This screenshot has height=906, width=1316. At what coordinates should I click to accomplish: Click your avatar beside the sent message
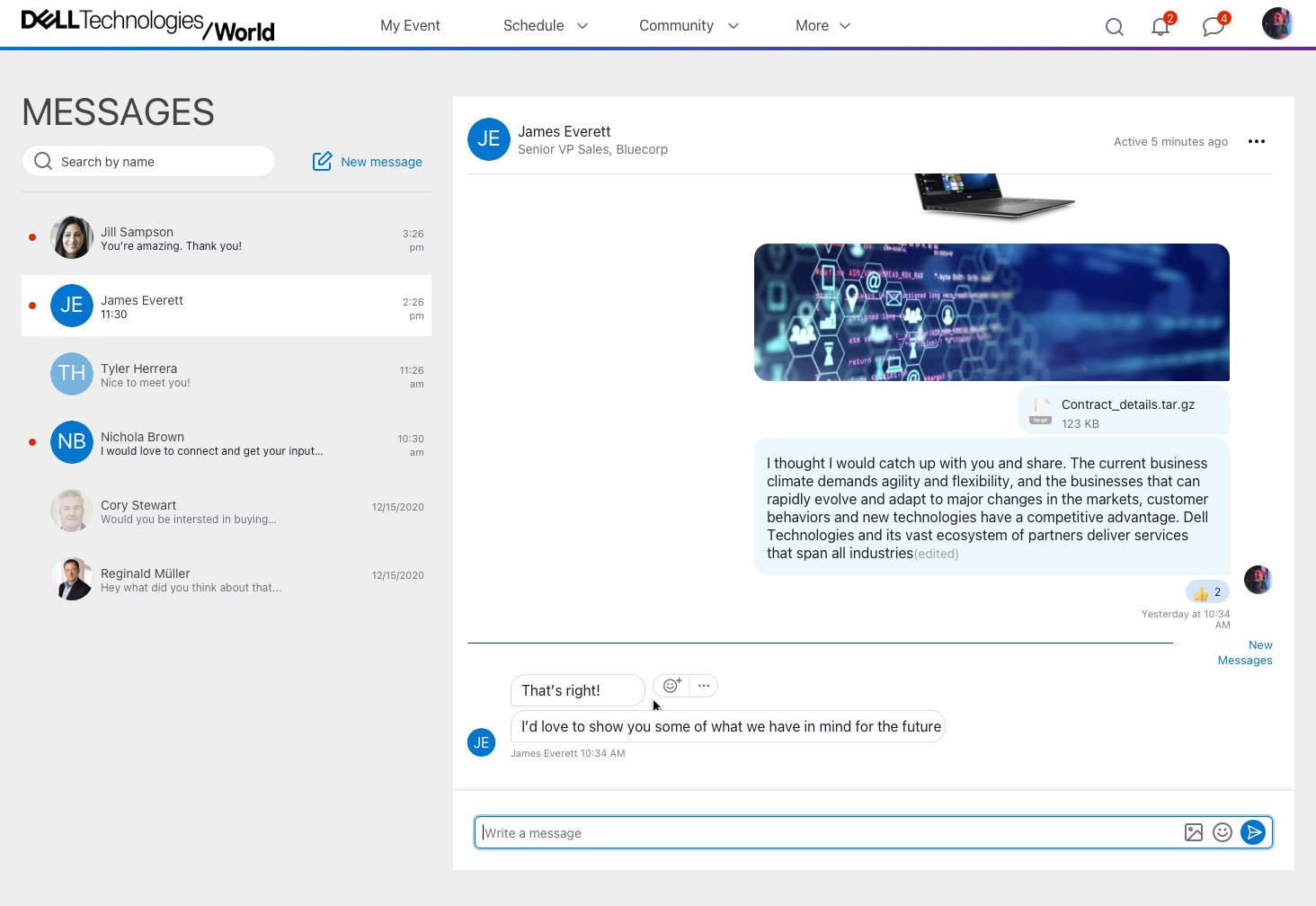tap(1258, 580)
